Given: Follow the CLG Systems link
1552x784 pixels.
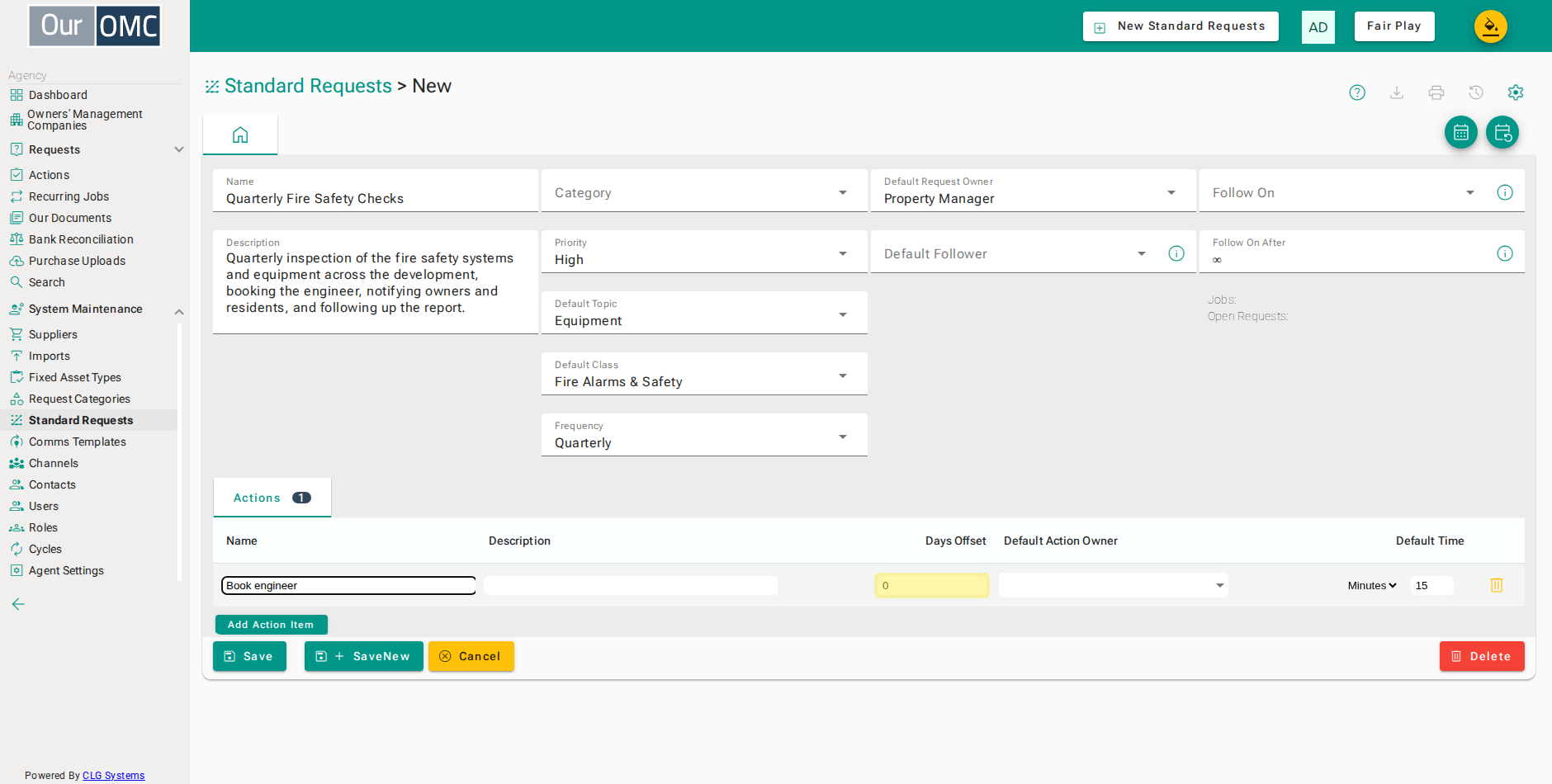Looking at the screenshot, I should tap(113, 776).
